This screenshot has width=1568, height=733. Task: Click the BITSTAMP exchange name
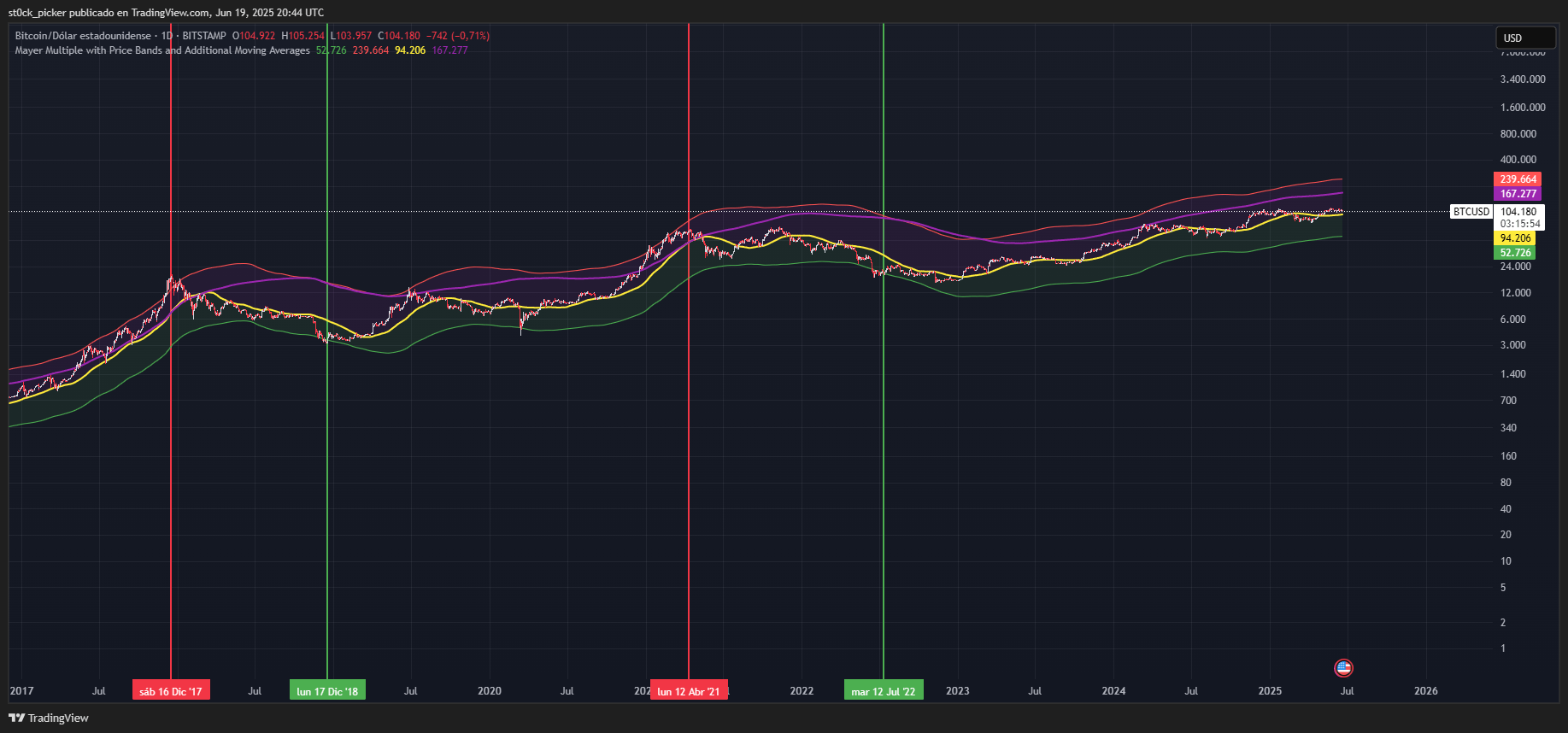tap(204, 36)
